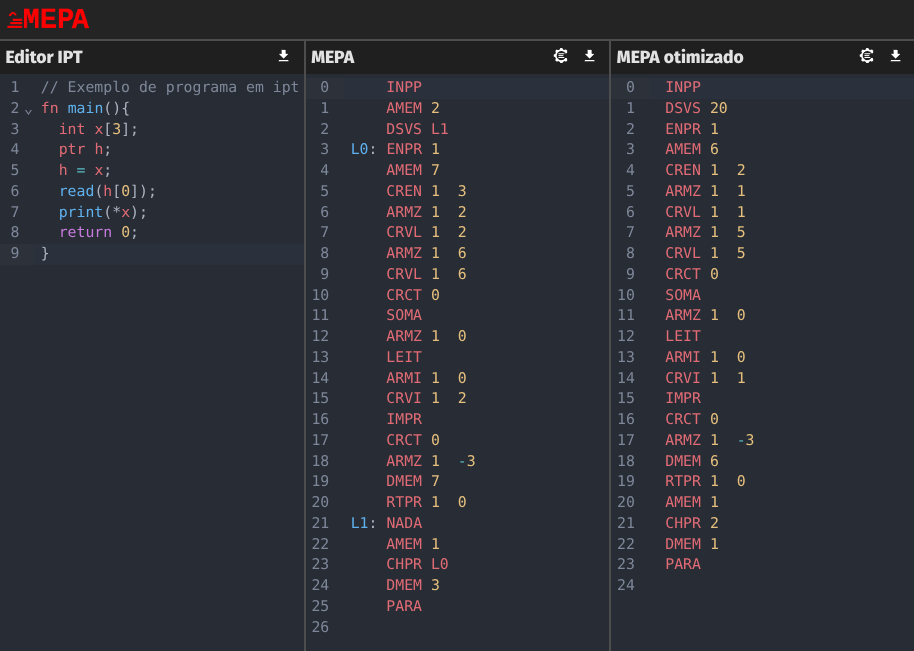Click DSVS 20 in MEPA otimizado
This screenshot has height=651, width=914.
[695, 108]
